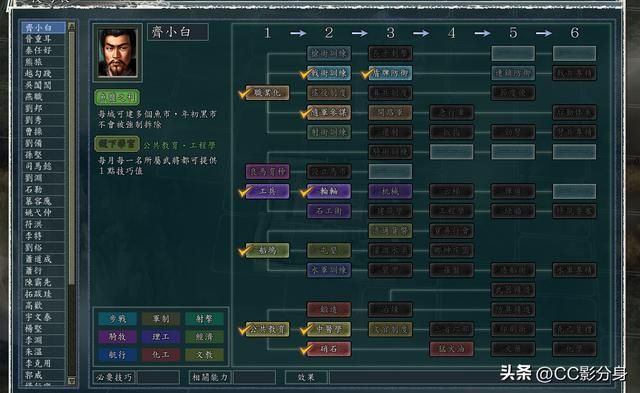This screenshot has width=640, height=393.
Task: Pick 楊堅 in the ruler list
Action: coord(43,328)
